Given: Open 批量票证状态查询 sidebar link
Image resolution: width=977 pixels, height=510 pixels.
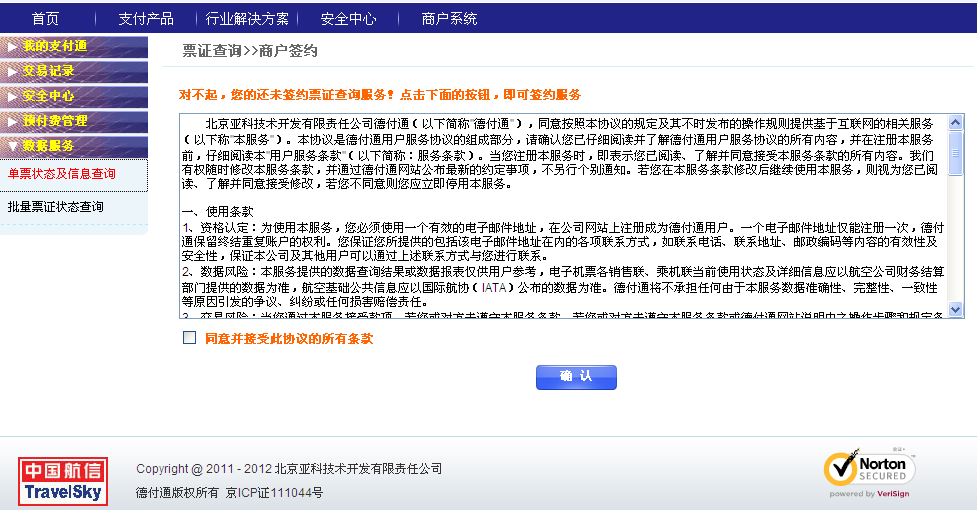Looking at the screenshot, I should coord(55,207).
